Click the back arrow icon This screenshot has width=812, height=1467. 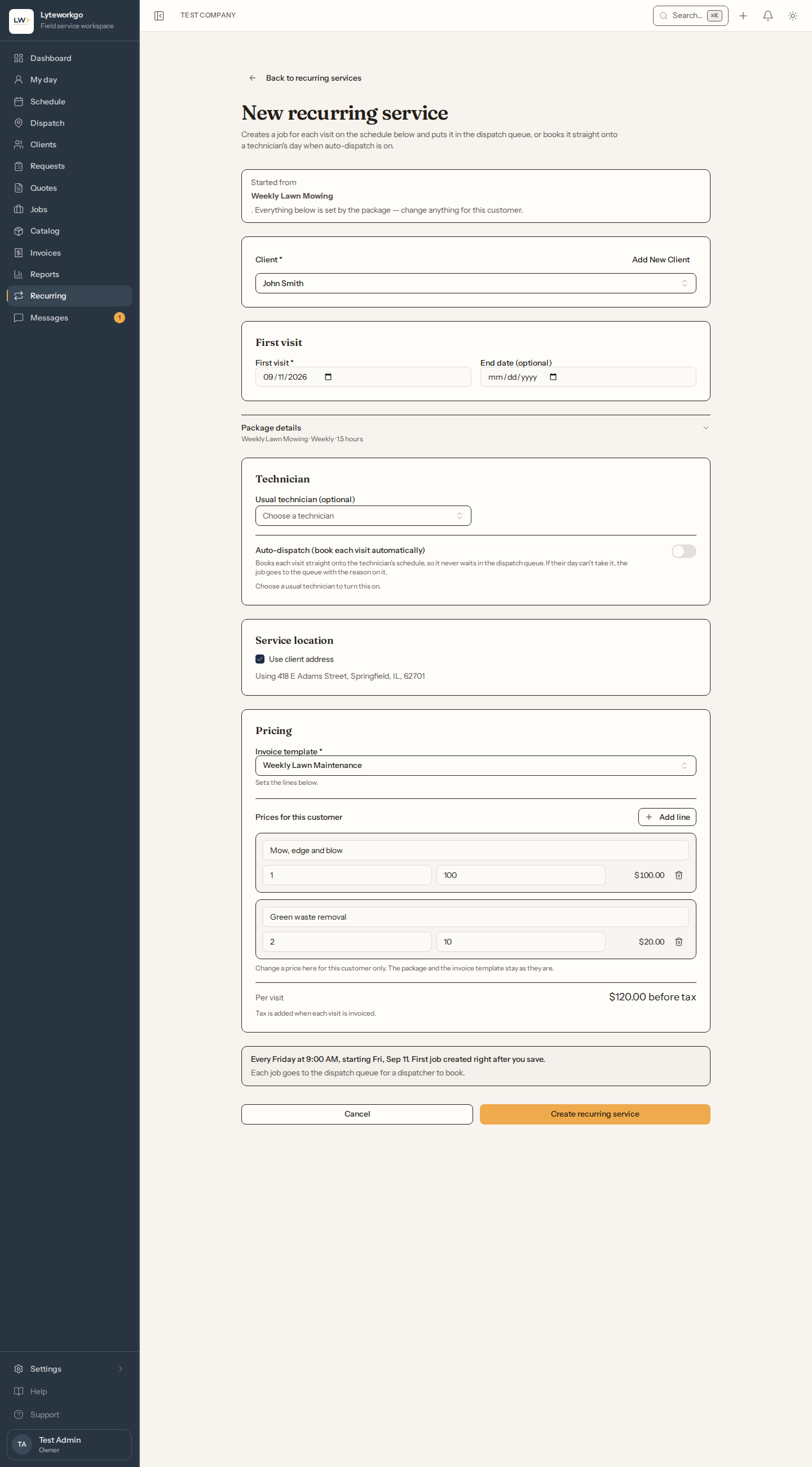tap(253, 78)
